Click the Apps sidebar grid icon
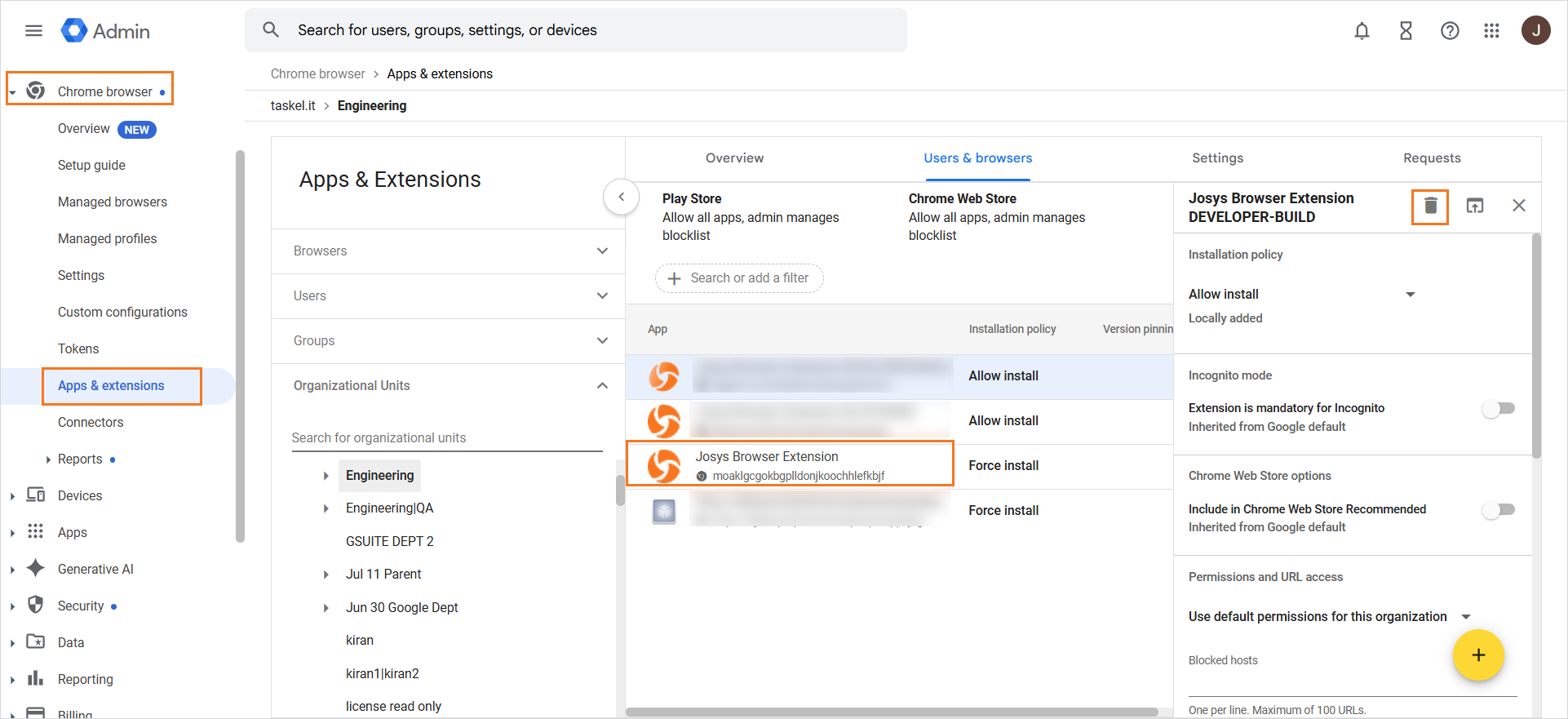Image resolution: width=1568 pixels, height=719 pixels. 35,531
